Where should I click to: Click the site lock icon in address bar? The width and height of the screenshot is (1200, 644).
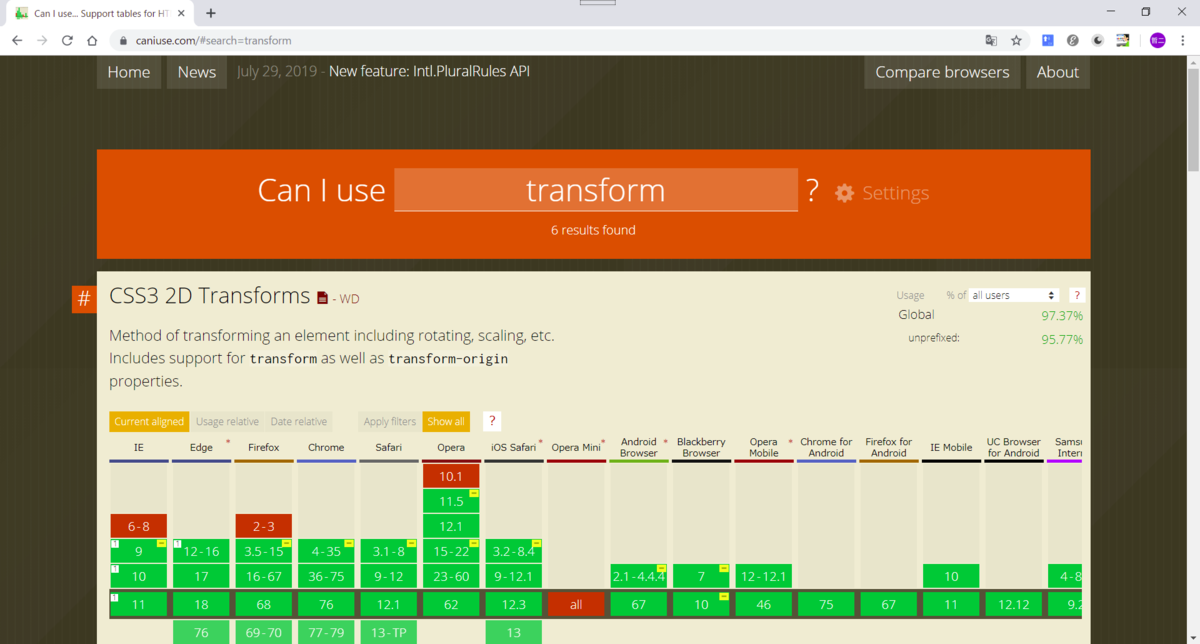123,41
